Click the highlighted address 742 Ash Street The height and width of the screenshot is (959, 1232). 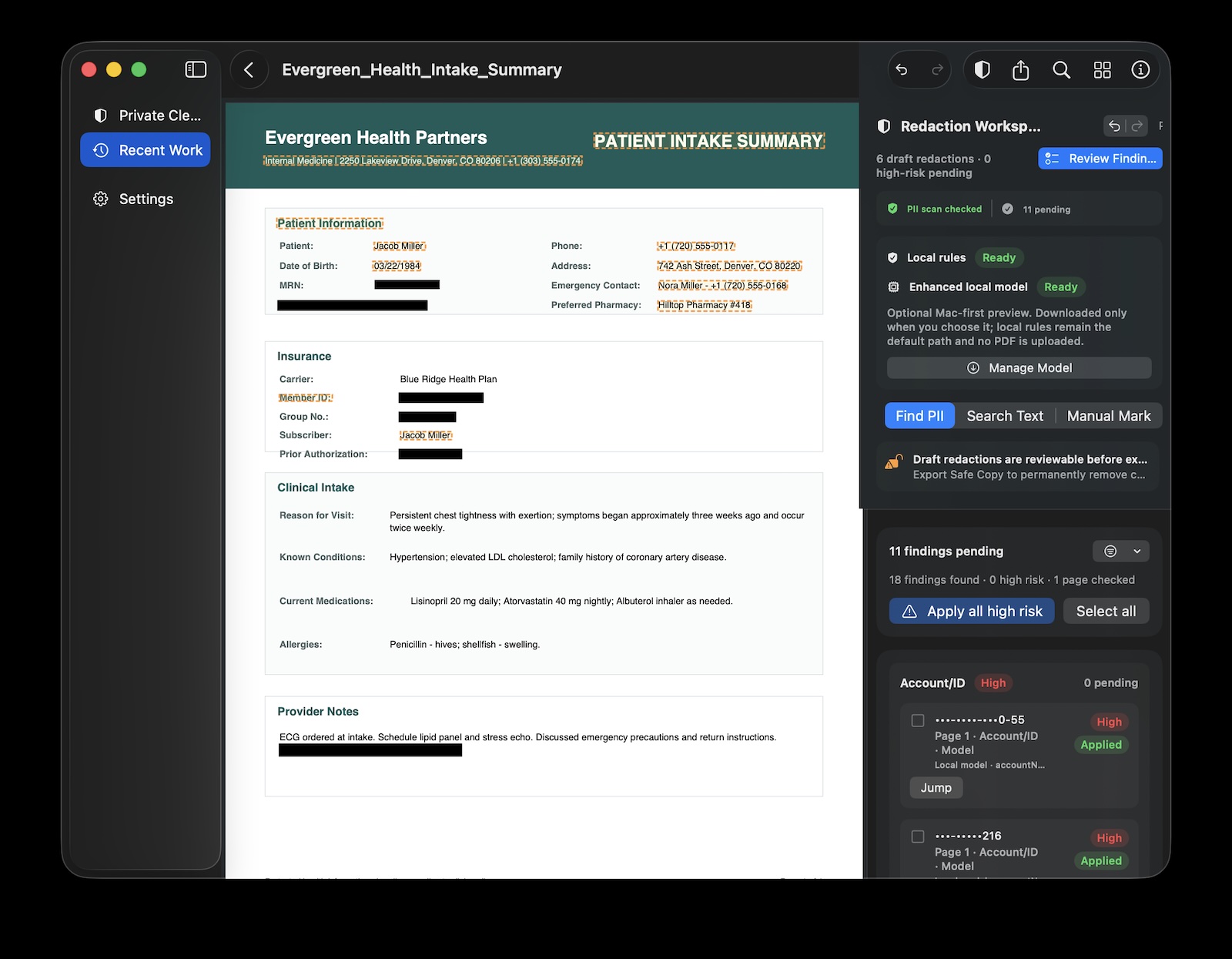point(729,266)
